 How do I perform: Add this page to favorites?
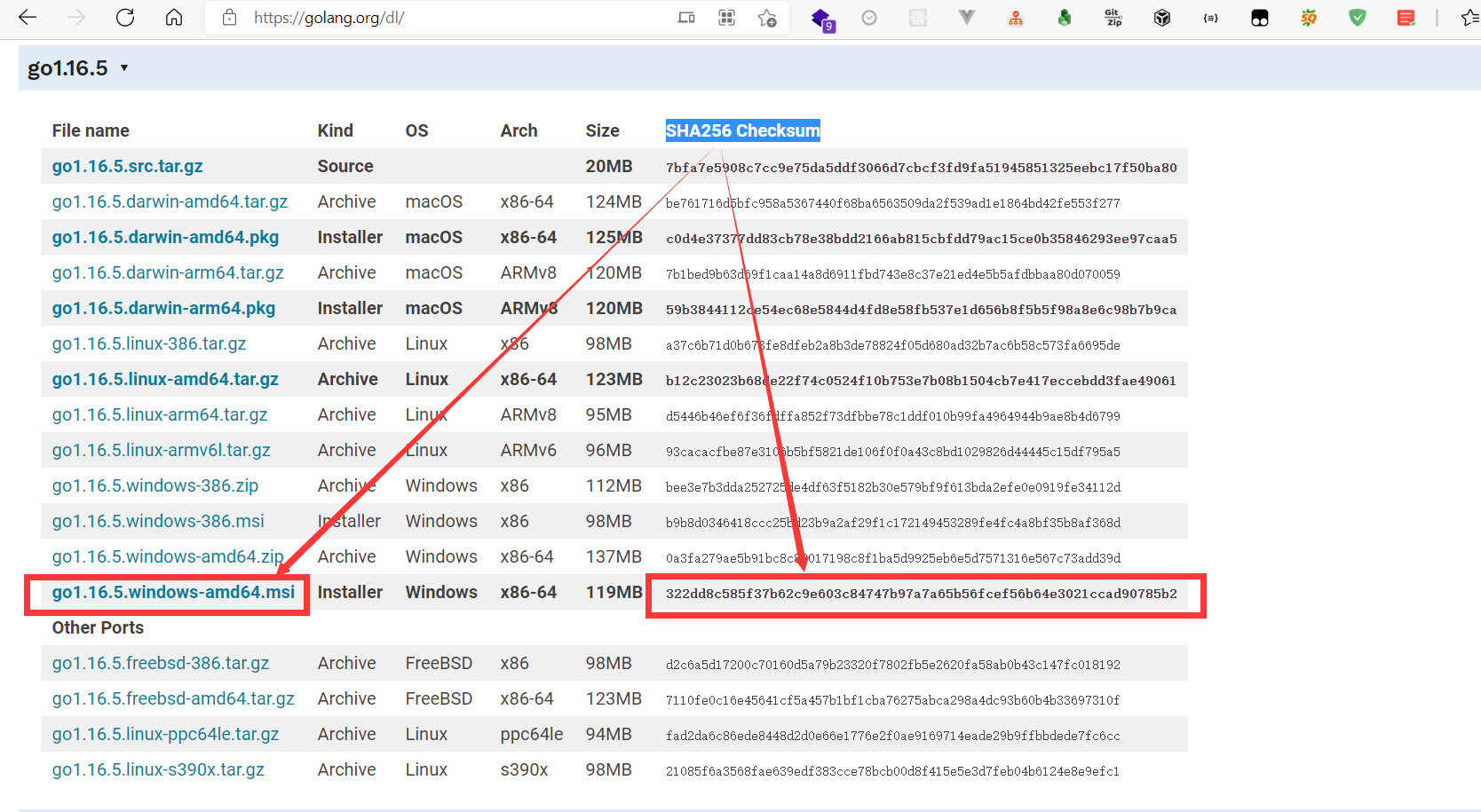767,18
